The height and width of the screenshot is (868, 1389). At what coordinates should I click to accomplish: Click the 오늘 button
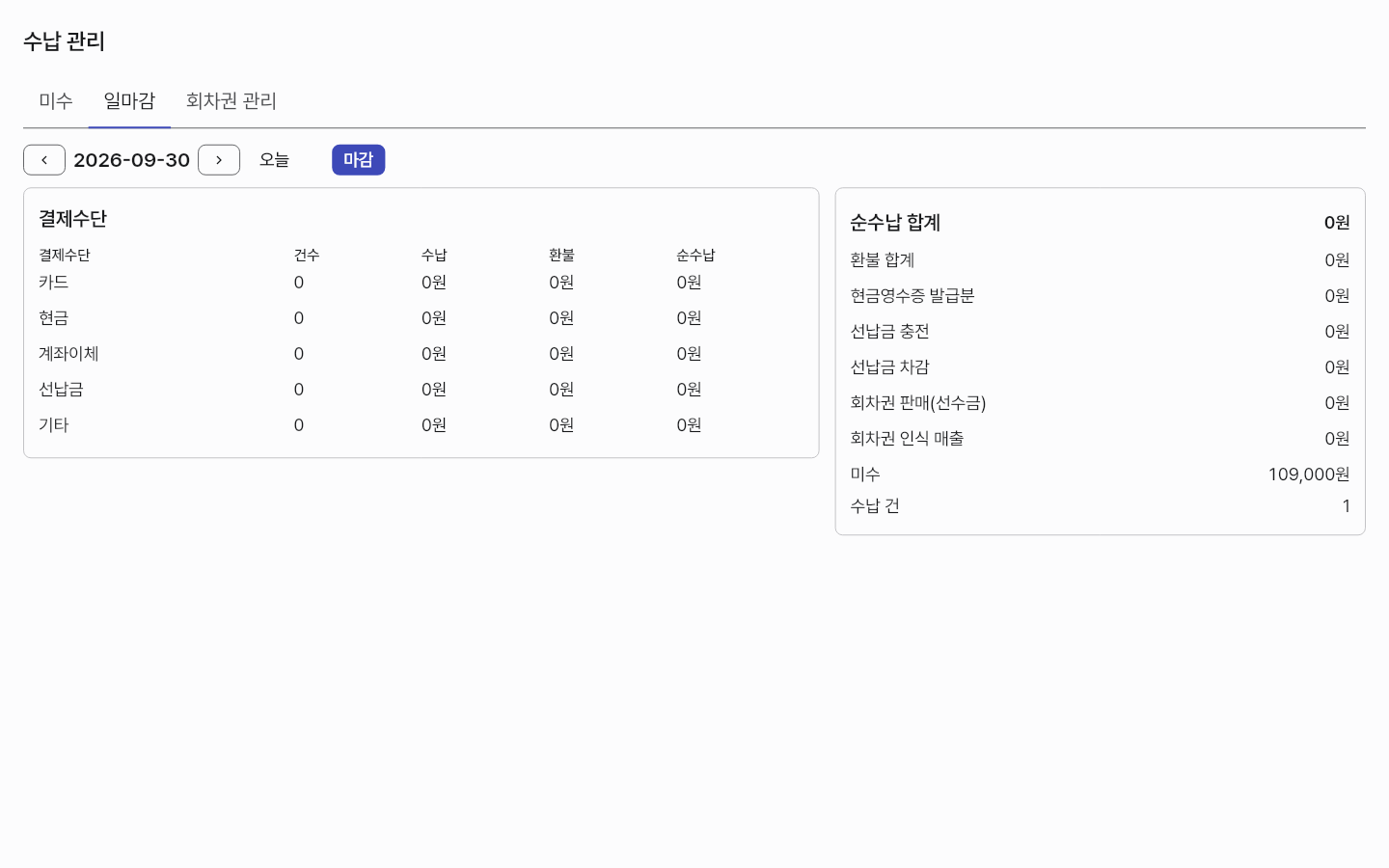coord(274,160)
